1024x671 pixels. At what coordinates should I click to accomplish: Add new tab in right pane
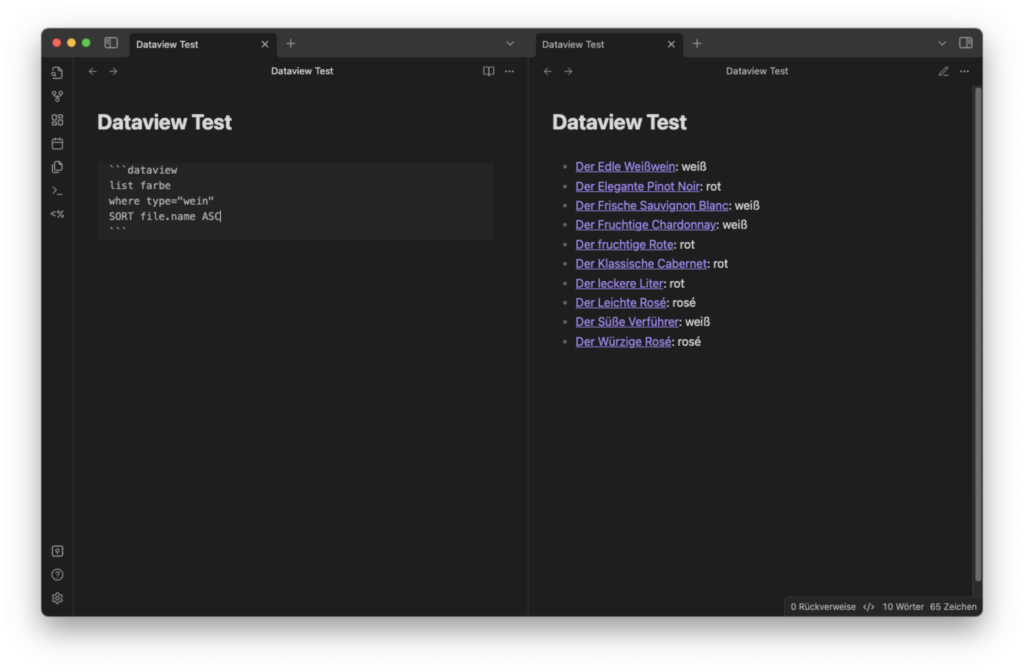pos(697,44)
